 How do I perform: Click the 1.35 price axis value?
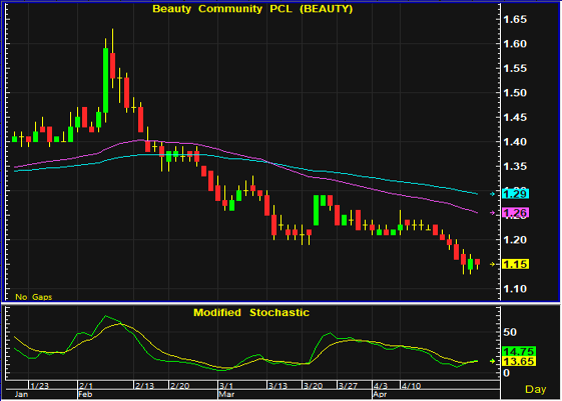coord(515,166)
